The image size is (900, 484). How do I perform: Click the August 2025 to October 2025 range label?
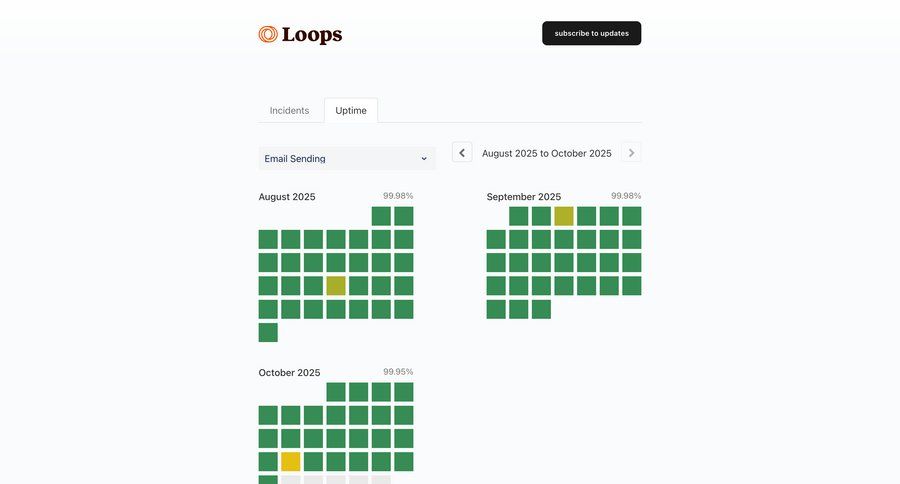point(546,153)
